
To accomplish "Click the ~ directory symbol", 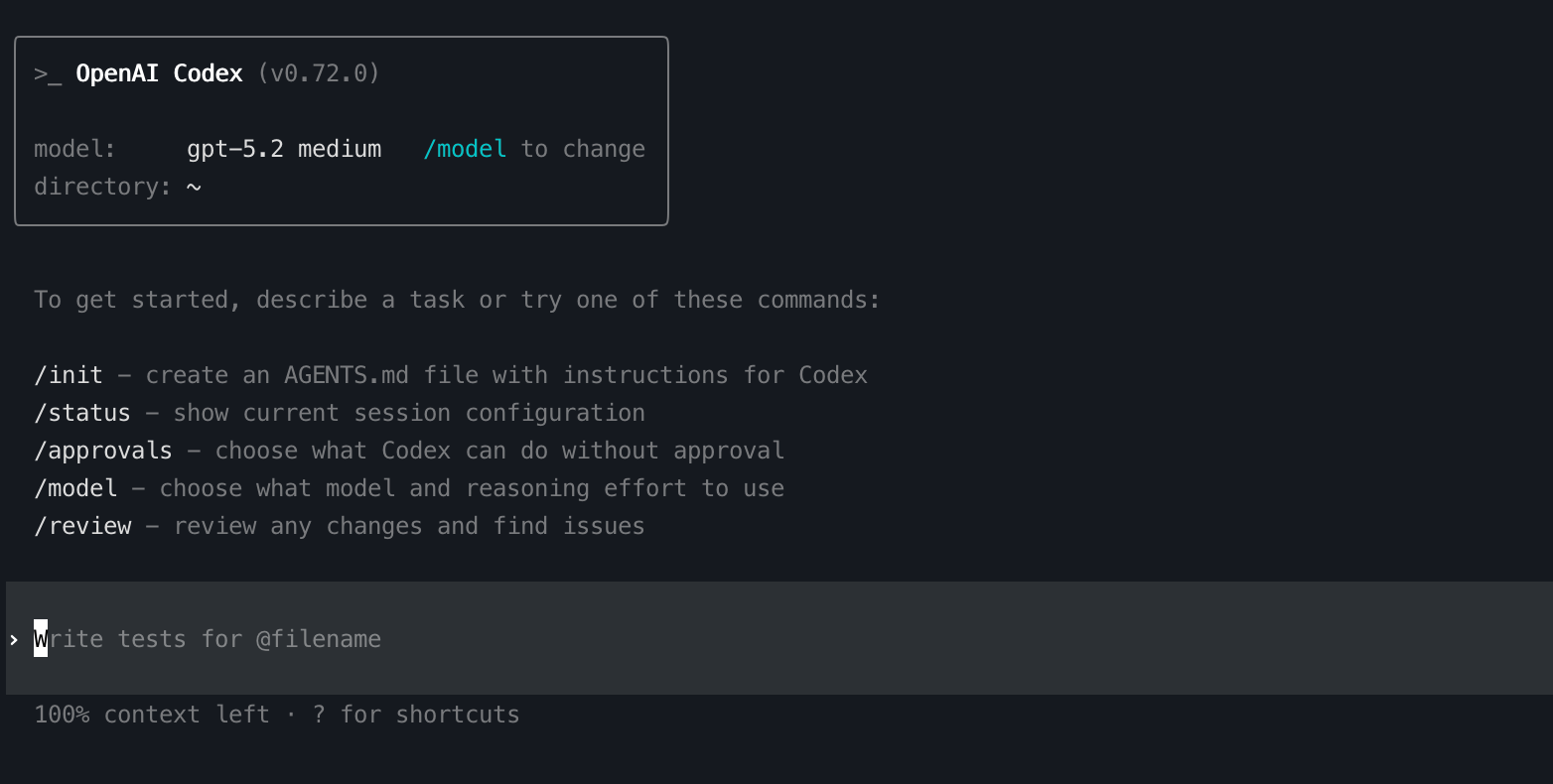I will pos(195,187).
